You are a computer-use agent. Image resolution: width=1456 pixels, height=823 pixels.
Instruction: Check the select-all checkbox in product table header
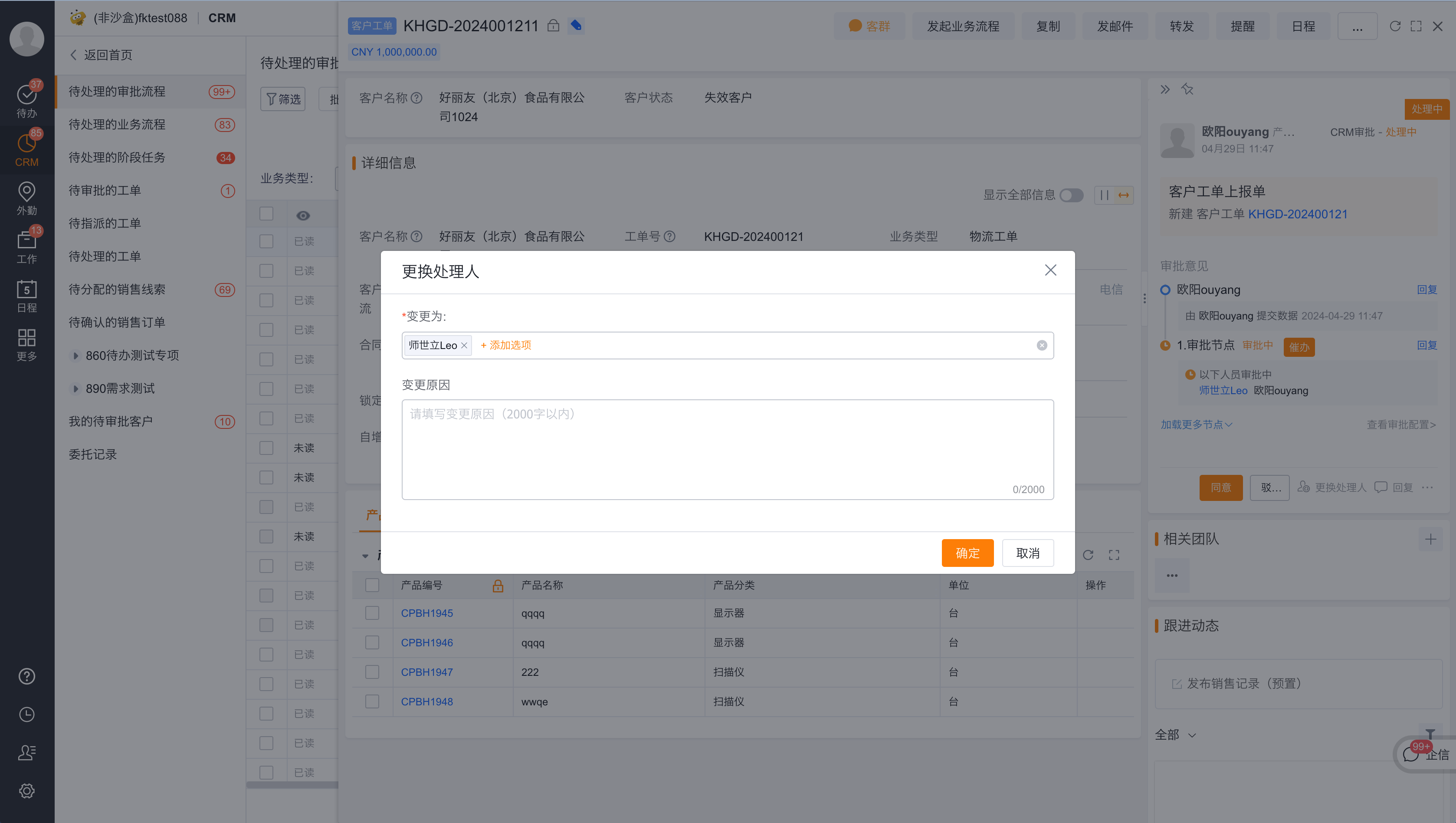(372, 585)
